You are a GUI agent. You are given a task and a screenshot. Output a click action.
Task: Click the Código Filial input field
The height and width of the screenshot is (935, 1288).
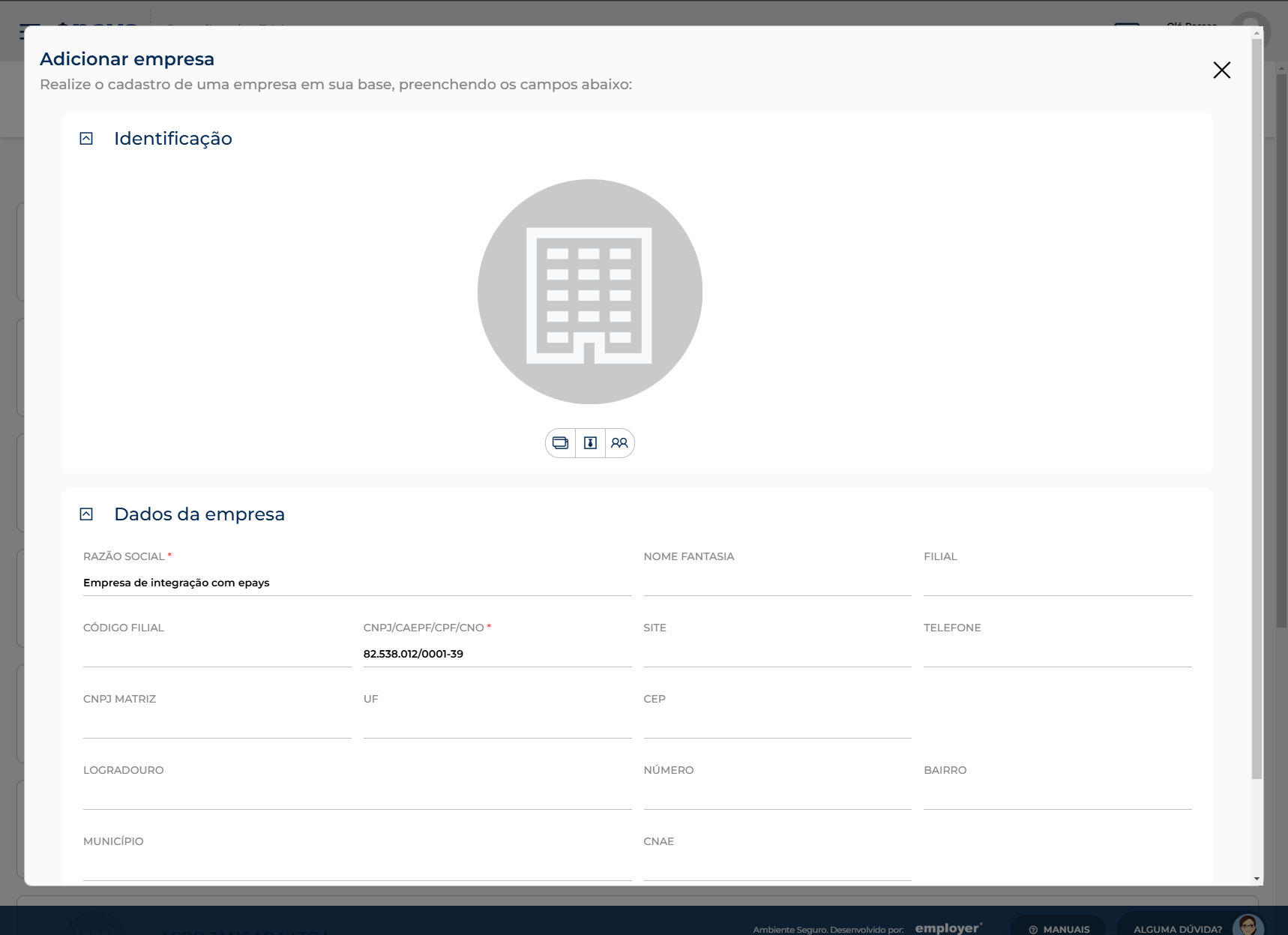(217, 654)
